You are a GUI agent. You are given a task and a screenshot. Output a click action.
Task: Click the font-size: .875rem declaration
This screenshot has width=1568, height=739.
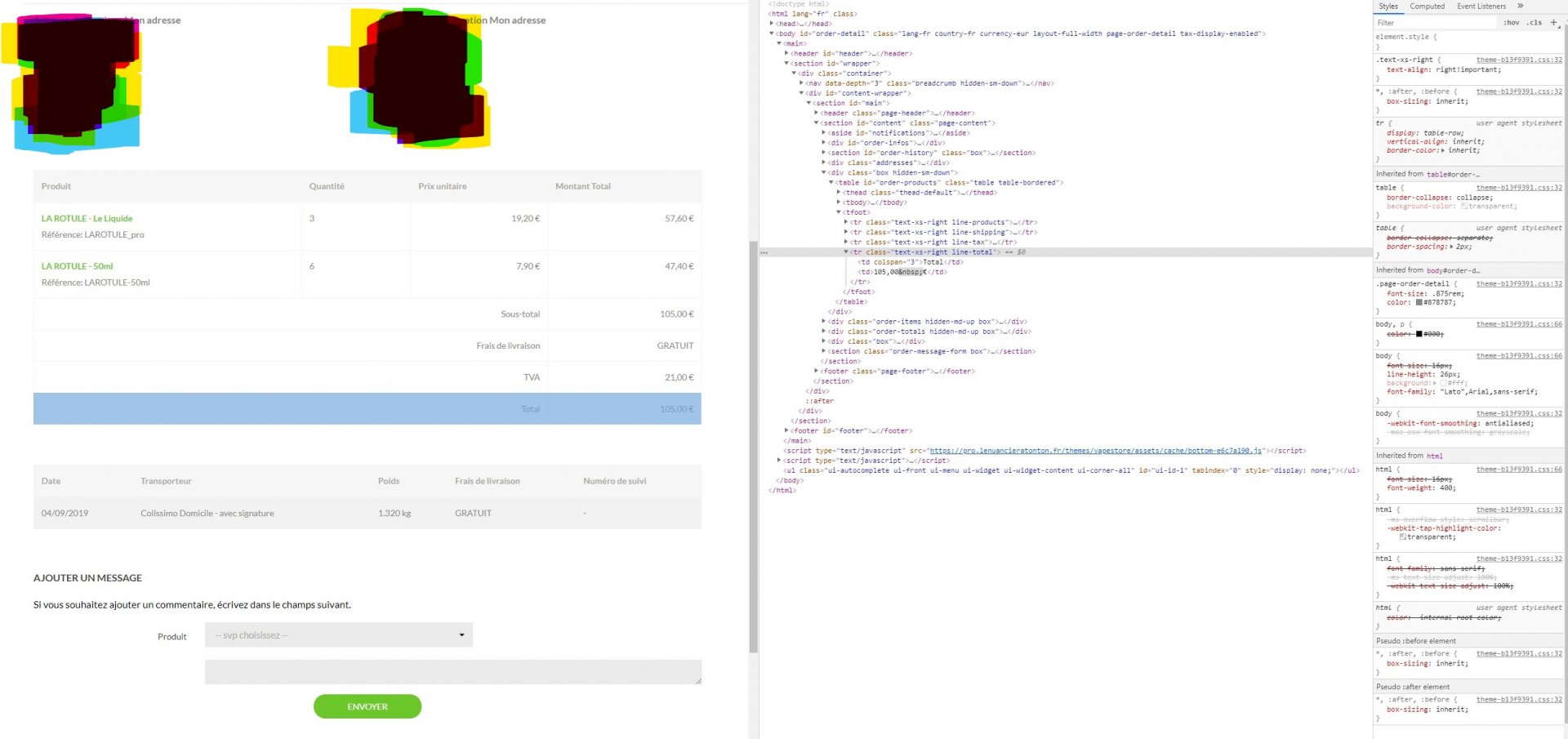coord(1426,293)
